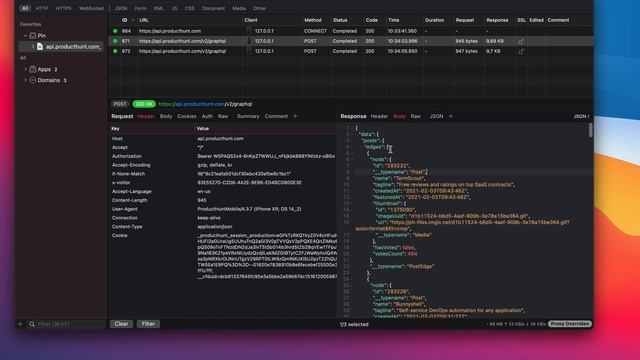Viewport: 640px width, 360px height.
Task: Select pinned api.producthunt.com in sidebar
Action: tap(60, 47)
